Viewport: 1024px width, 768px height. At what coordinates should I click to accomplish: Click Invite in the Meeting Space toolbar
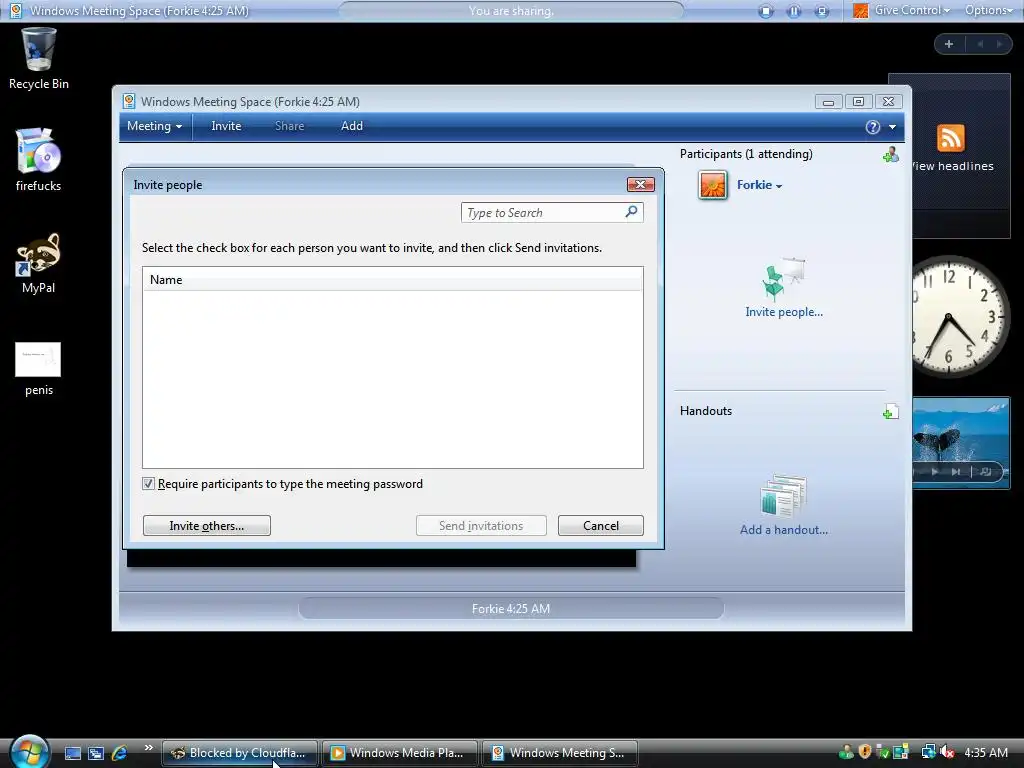(226, 126)
